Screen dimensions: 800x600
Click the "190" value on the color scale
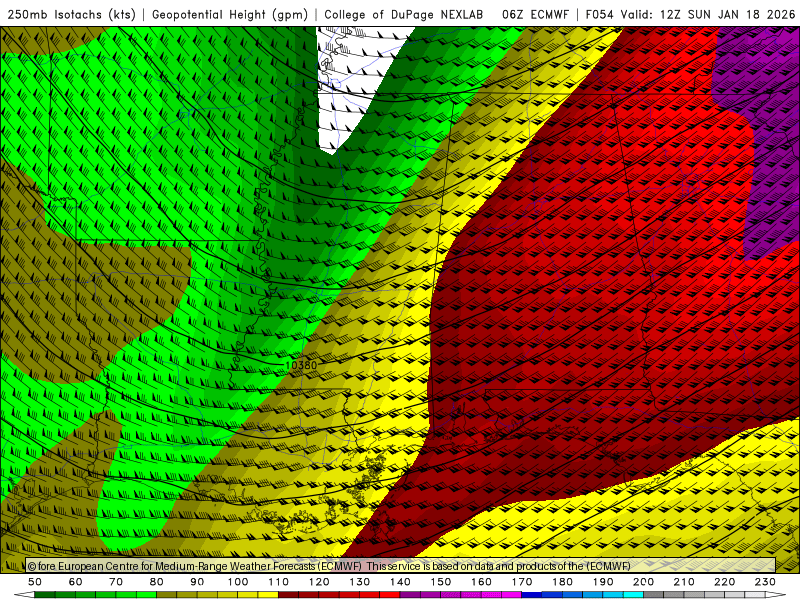pos(603,582)
